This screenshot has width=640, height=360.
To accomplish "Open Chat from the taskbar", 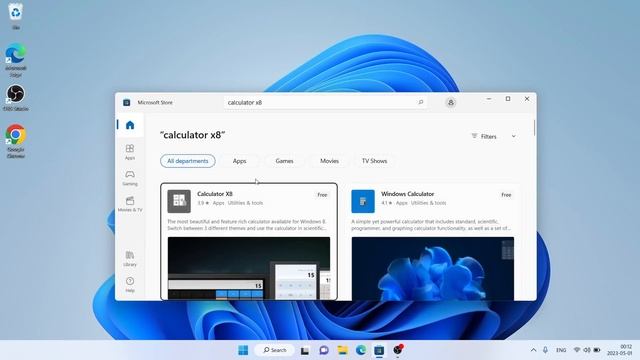I will (324, 350).
